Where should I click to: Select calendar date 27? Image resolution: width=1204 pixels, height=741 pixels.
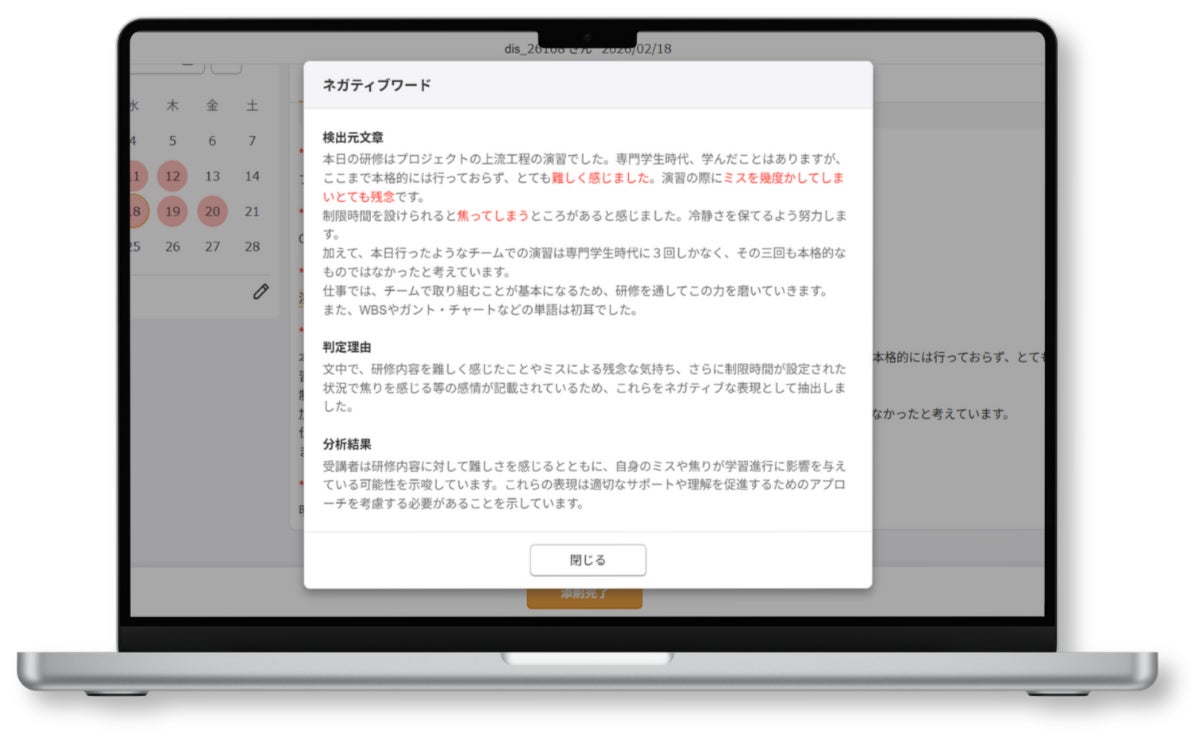pyautogui.click(x=212, y=246)
